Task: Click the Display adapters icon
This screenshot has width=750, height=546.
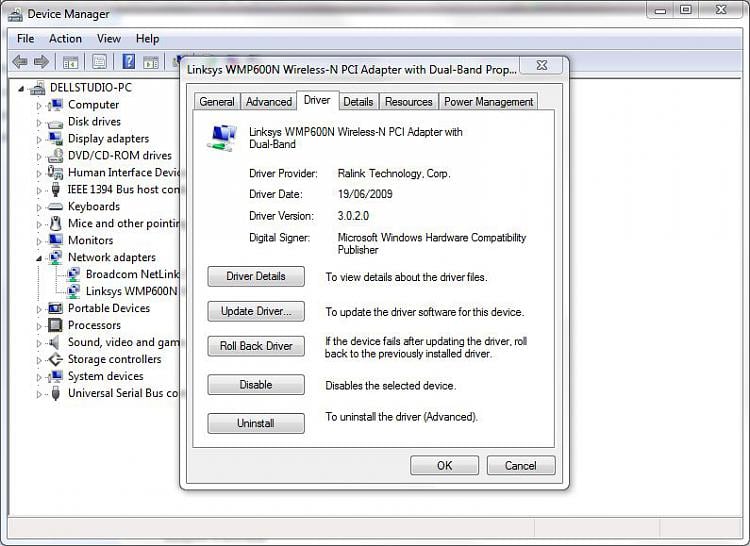Action: (55, 139)
